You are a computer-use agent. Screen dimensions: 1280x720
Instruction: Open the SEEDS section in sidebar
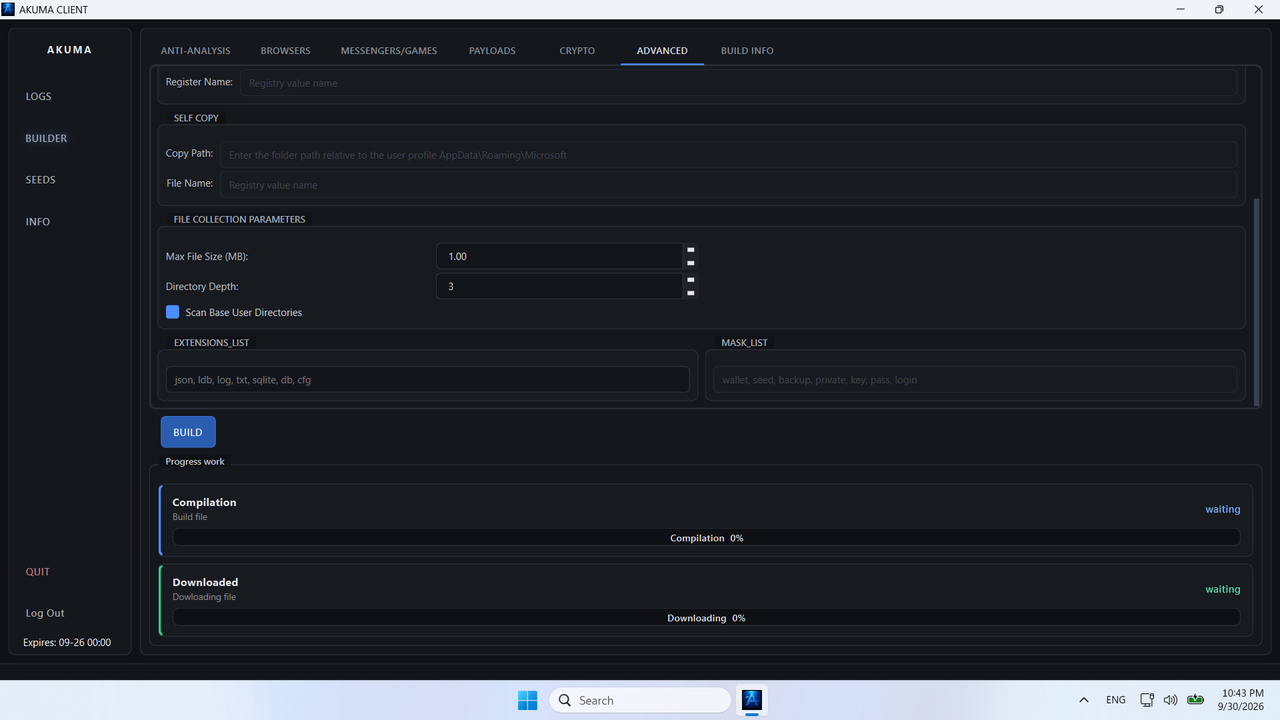coord(40,180)
